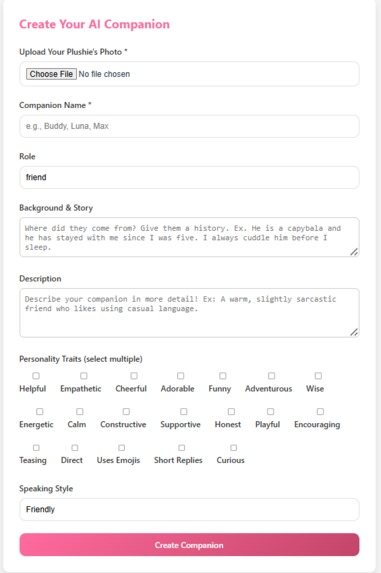Click the Role field showing friend

[x=189, y=177]
